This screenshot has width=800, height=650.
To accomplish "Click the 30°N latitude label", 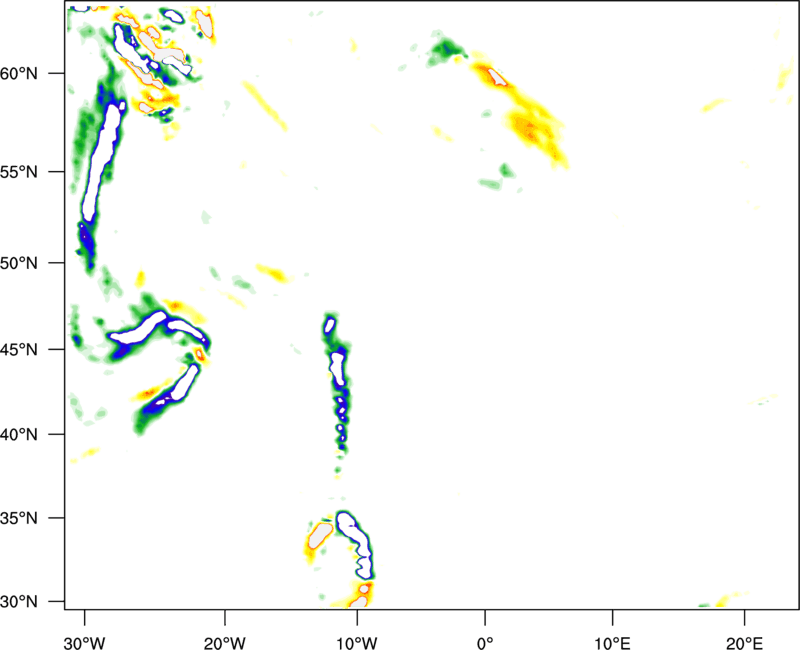I will pos(19,602).
